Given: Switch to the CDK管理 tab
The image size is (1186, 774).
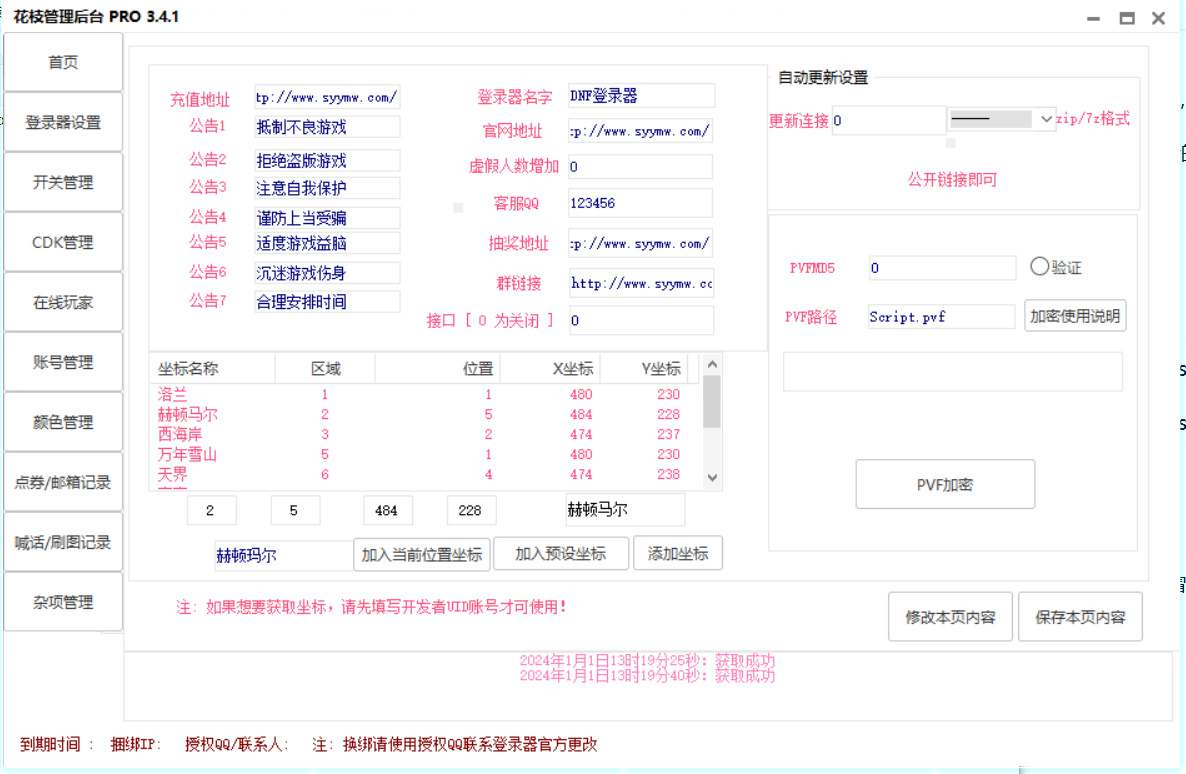Looking at the screenshot, I should point(63,242).
